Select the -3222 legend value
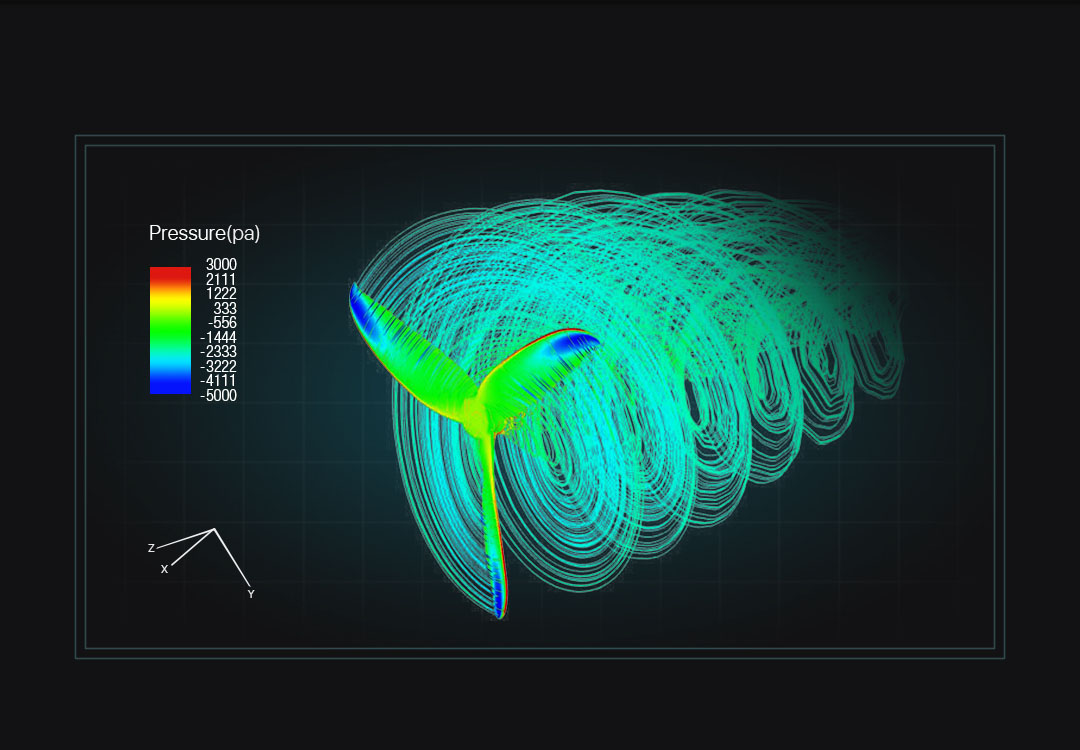 pyautogui.click(x=218, y=366)
